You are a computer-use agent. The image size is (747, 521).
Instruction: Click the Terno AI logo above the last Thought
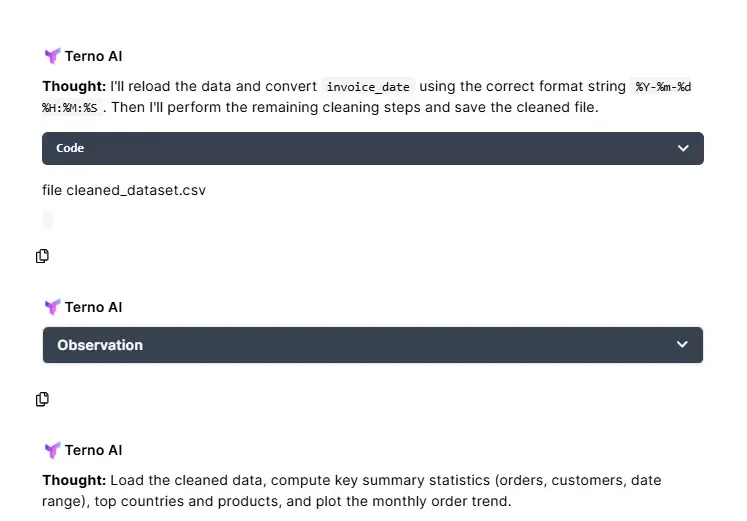[x=52, y=450]
